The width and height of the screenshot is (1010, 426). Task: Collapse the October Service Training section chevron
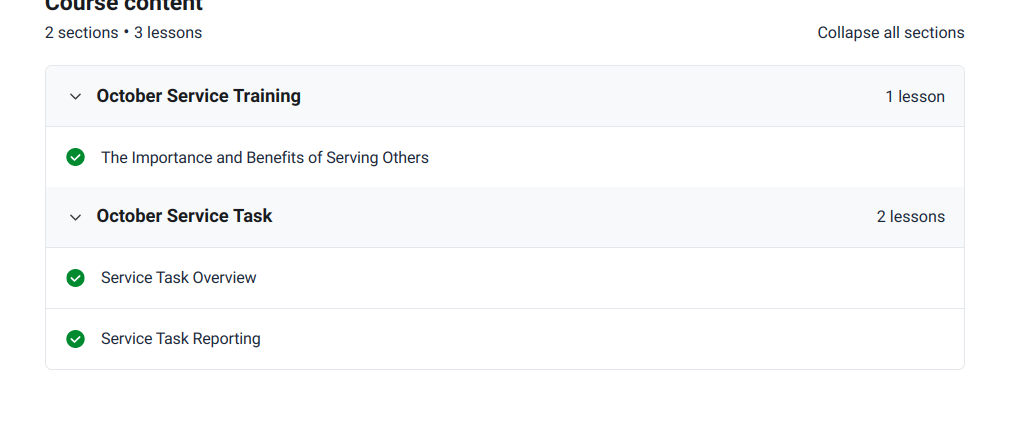tap(75, 97)
